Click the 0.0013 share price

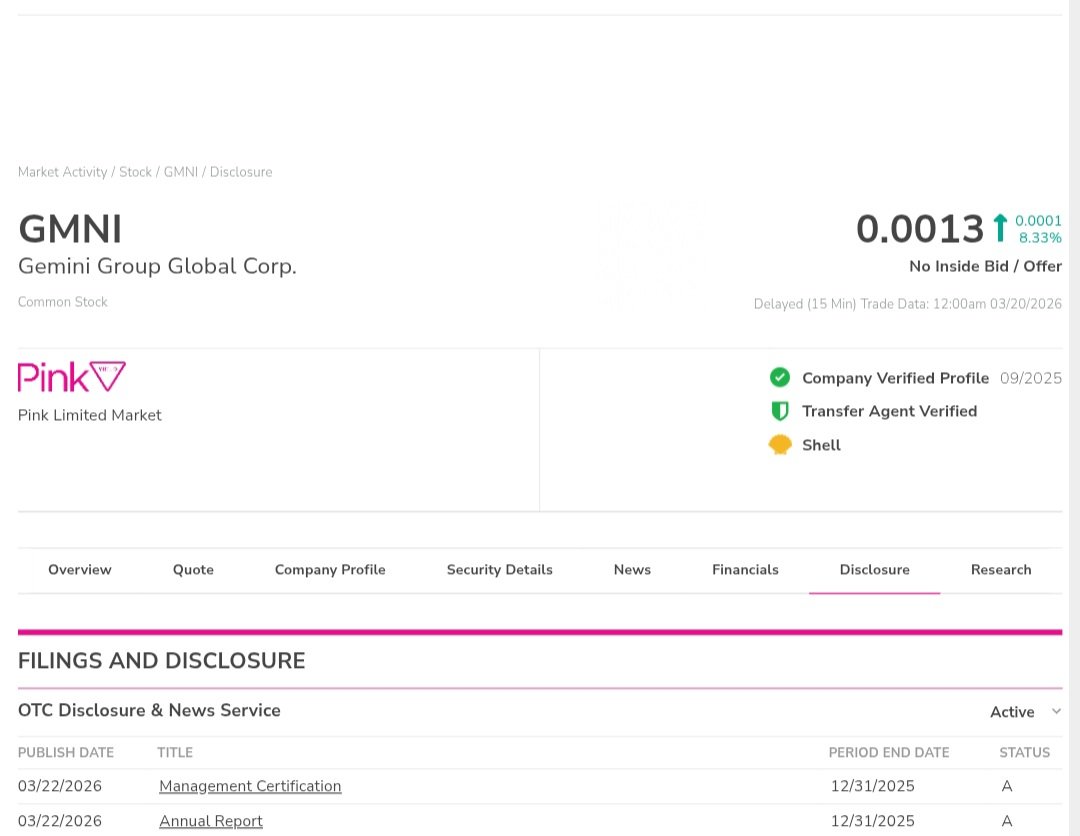pos(920,229)
